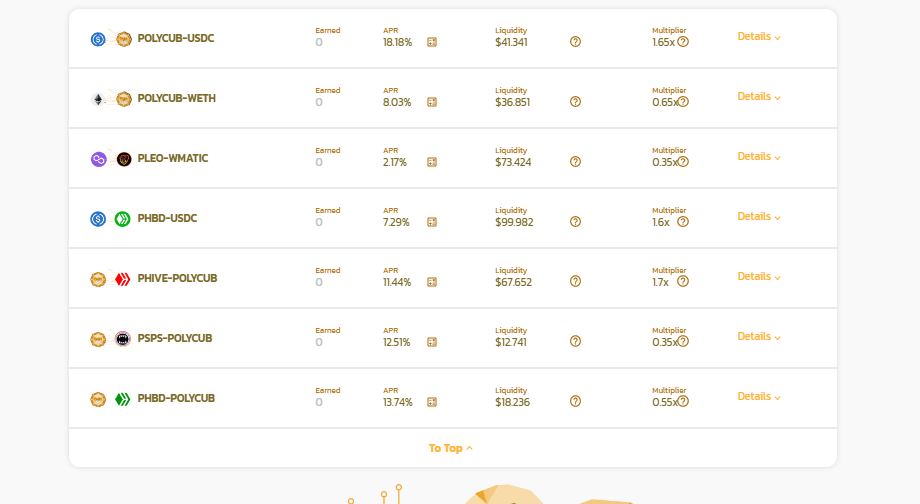This screenshot has width=920, height=504.
Task: Expand Details for PLEO-WMATIC farm
Action: pos(759,157)
